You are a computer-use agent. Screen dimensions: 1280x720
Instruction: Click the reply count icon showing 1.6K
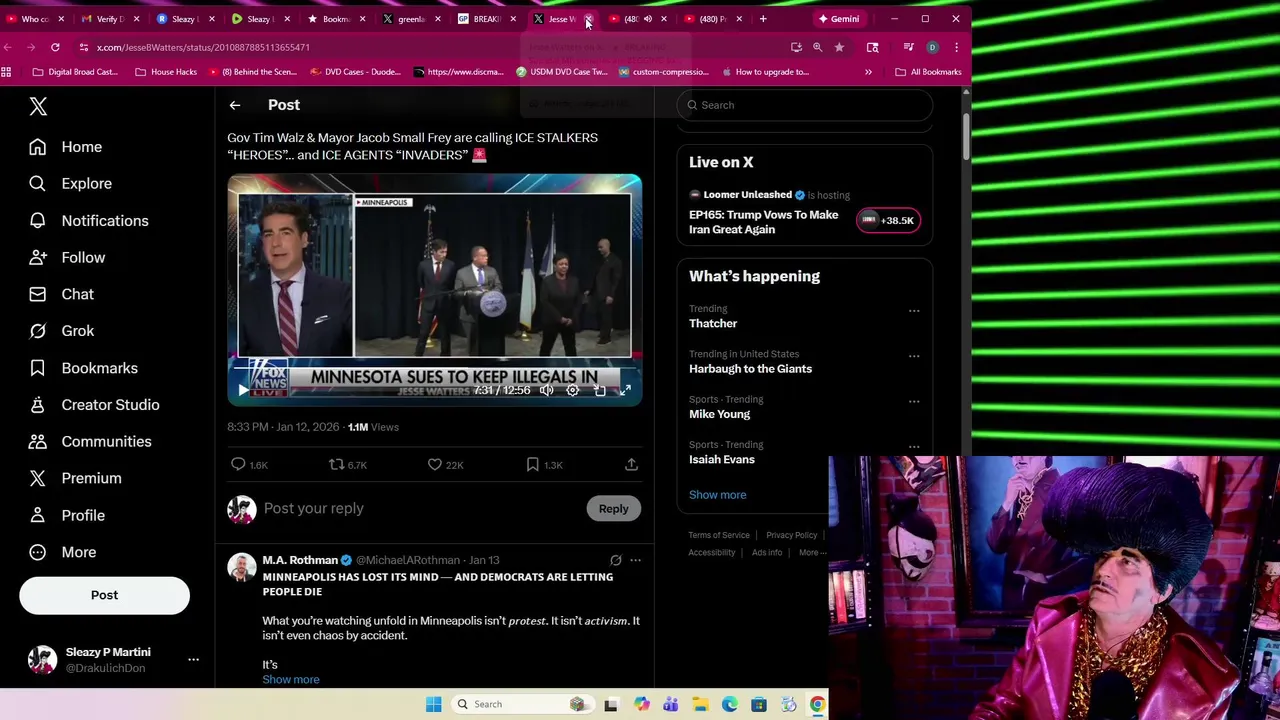(x=249, y=464)
